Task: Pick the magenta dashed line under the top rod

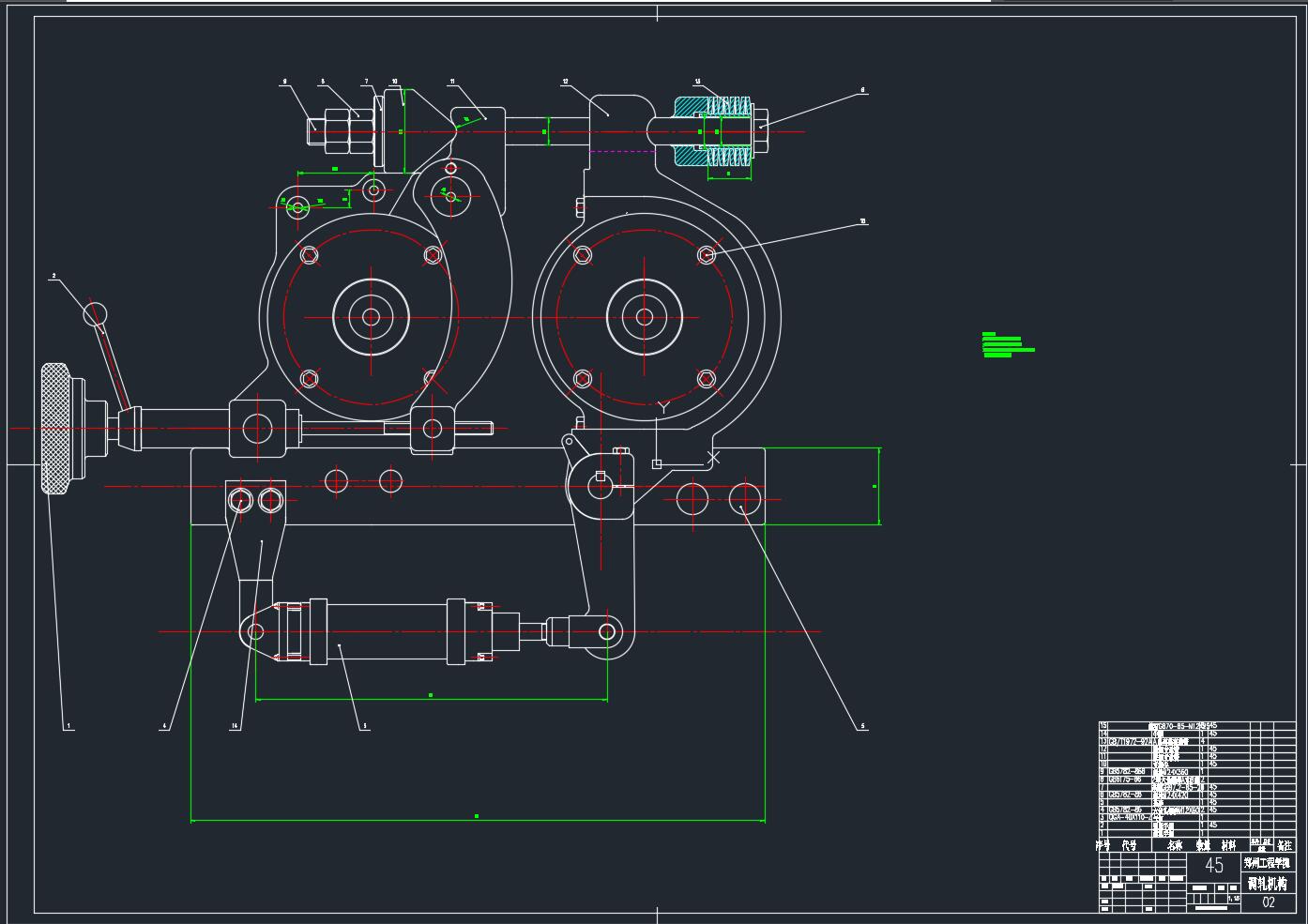Action: (x=622, y=151)
